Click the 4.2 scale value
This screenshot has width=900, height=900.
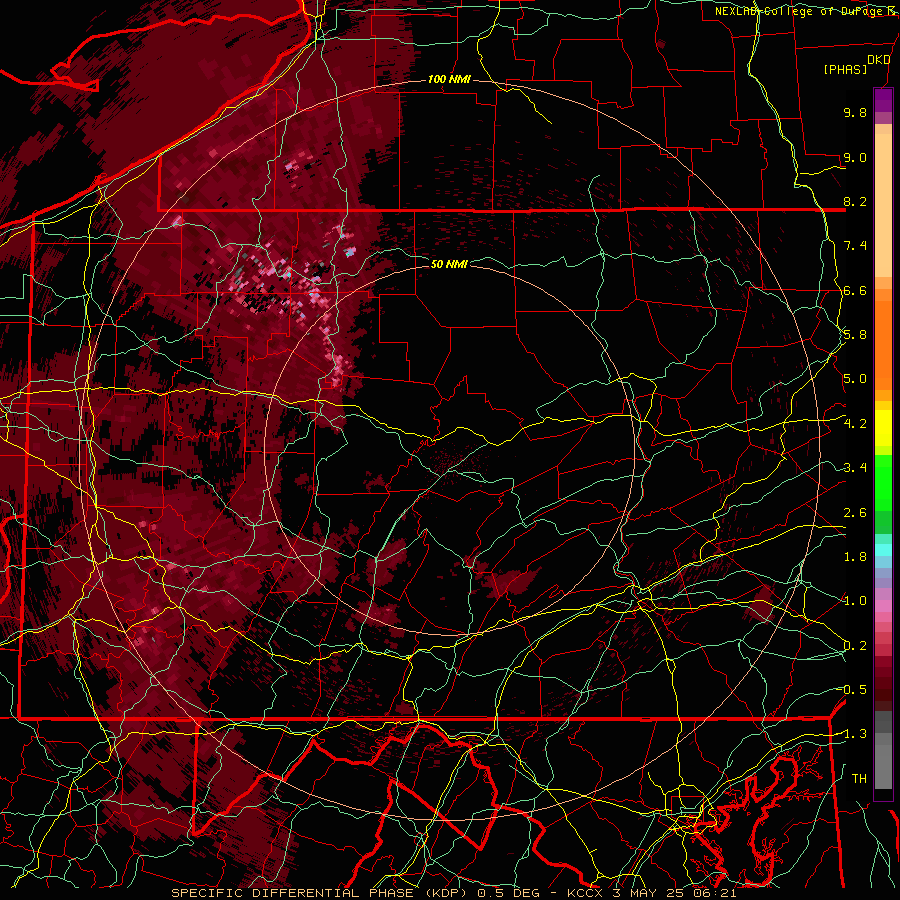pyautogui.click(x=855, y=424)
